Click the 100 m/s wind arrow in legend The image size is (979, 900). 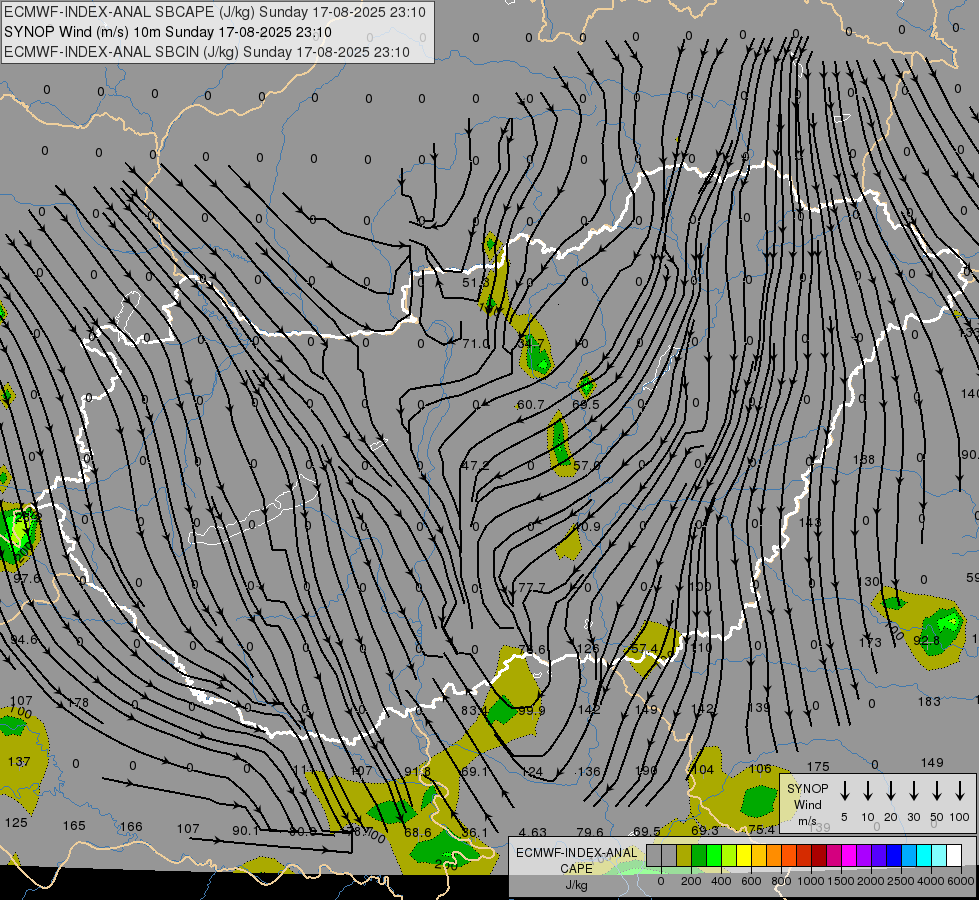[960, 790]
